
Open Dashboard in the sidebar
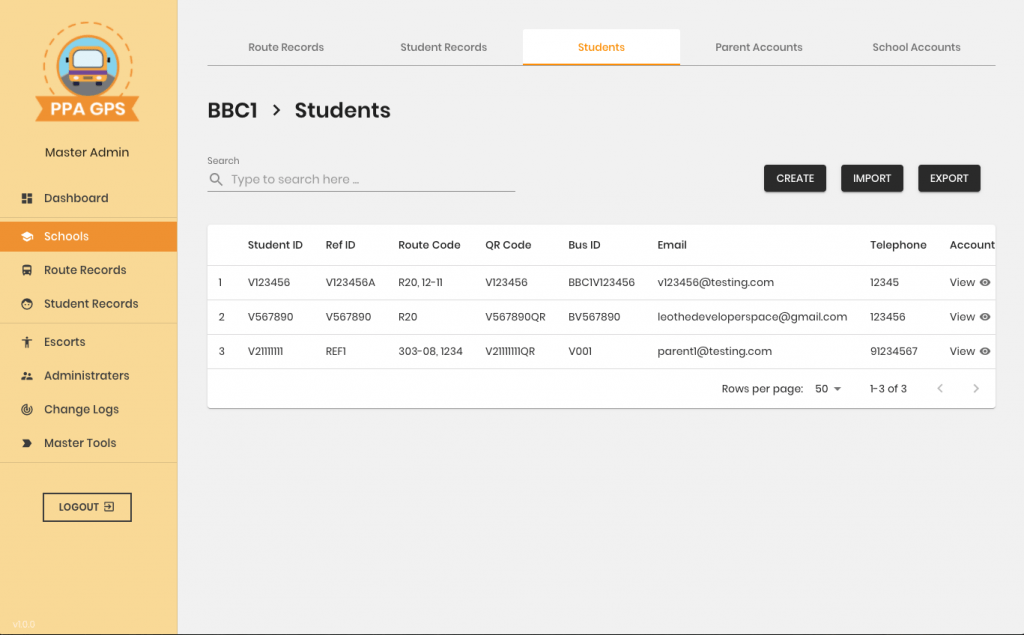coord(88,198)
